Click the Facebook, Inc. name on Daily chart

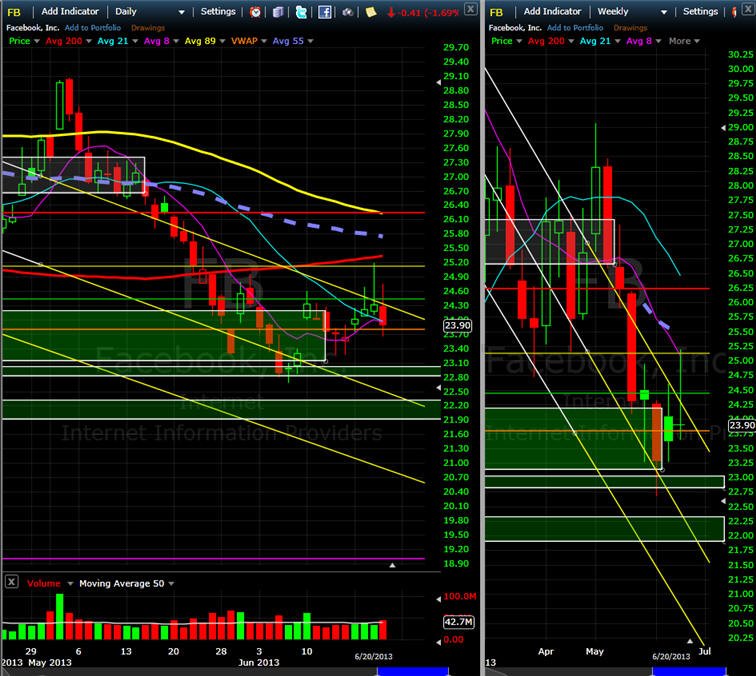(32, 28)
